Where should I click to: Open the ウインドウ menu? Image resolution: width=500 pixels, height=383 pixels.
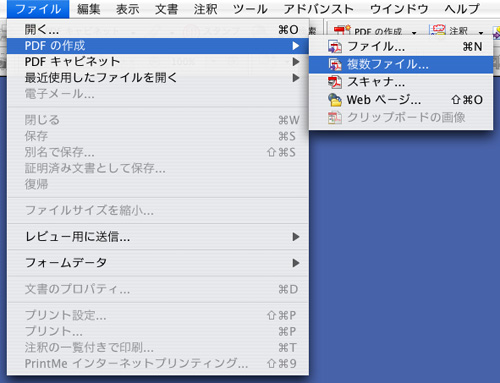click(x=399, y=9)
